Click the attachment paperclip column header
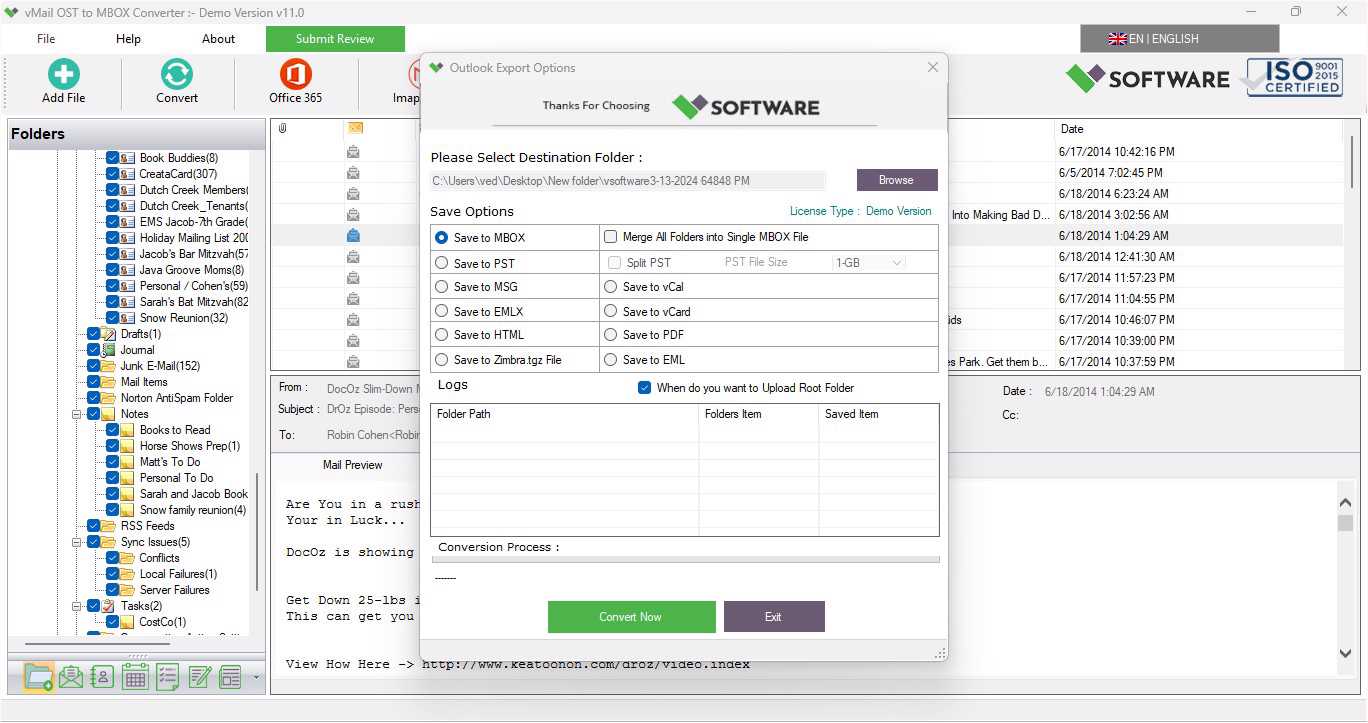Image resolution: width=1368 pixels, height=723 pixels. 283,128
